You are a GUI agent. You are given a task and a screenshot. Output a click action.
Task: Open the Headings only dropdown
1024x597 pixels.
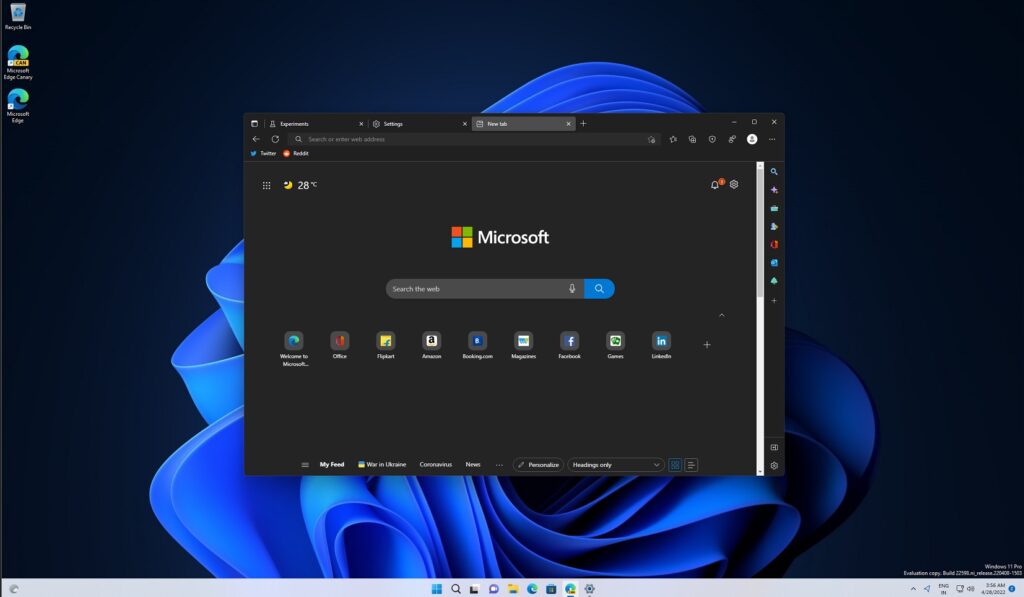pyautogui.click(x=615, y=465)
